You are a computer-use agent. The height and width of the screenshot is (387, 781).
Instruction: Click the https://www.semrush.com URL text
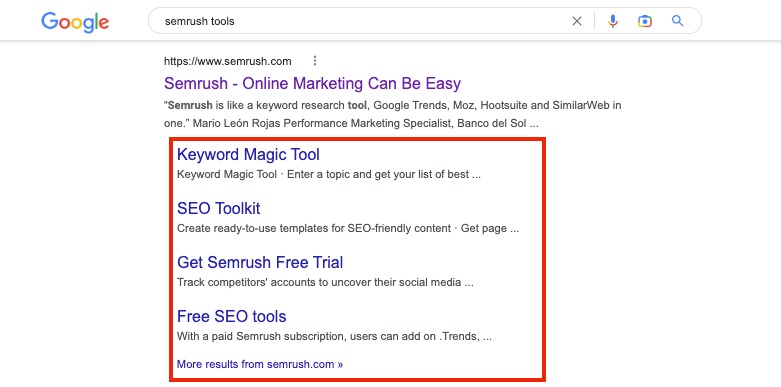(x=228, y=61)
